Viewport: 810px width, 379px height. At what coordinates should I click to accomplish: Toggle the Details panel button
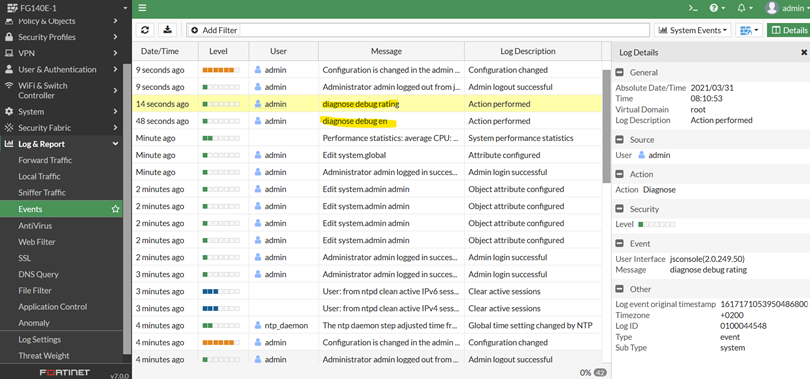point(788,30)
